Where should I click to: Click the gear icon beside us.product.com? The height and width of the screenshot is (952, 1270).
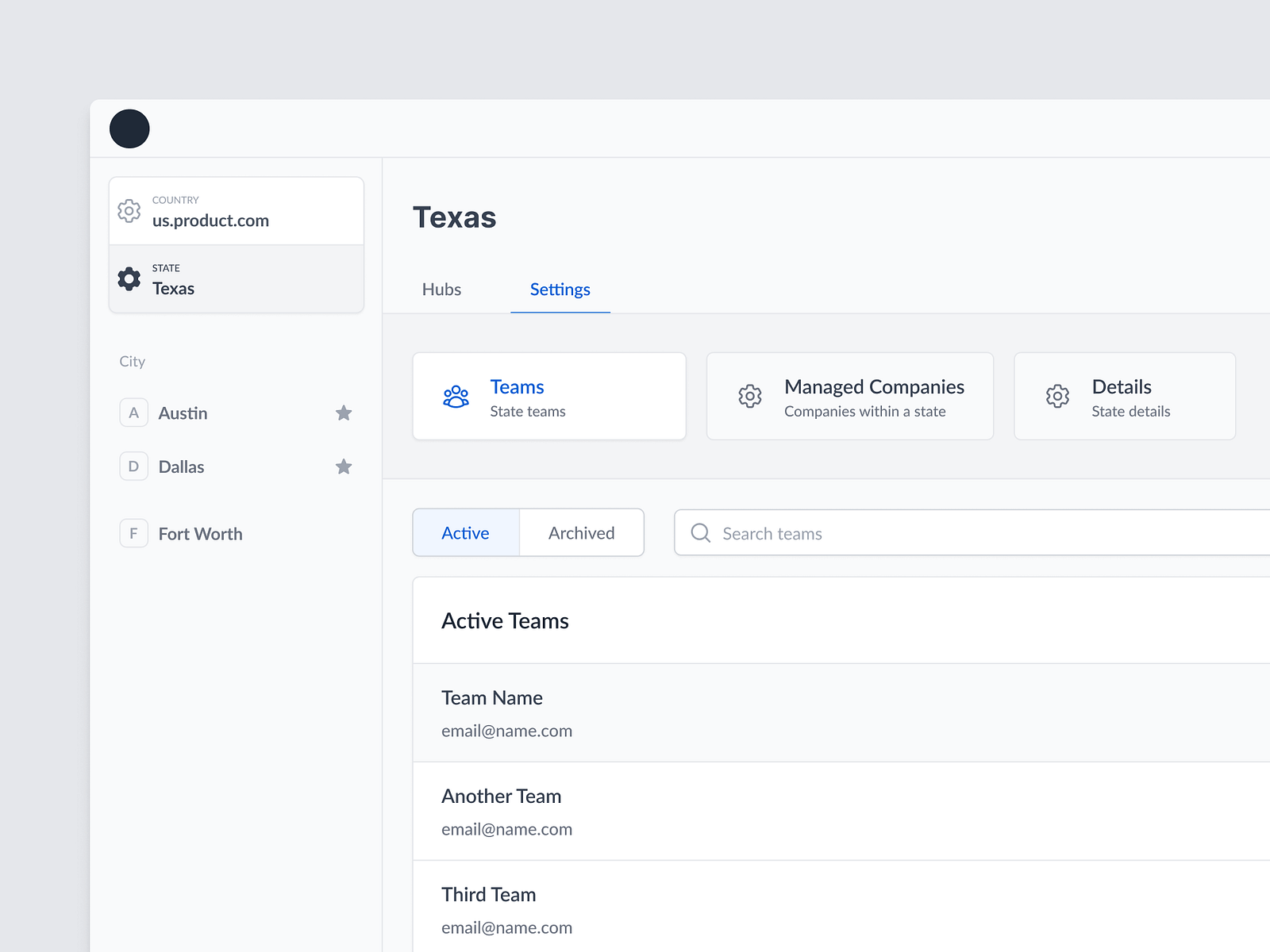pos(129,211)
